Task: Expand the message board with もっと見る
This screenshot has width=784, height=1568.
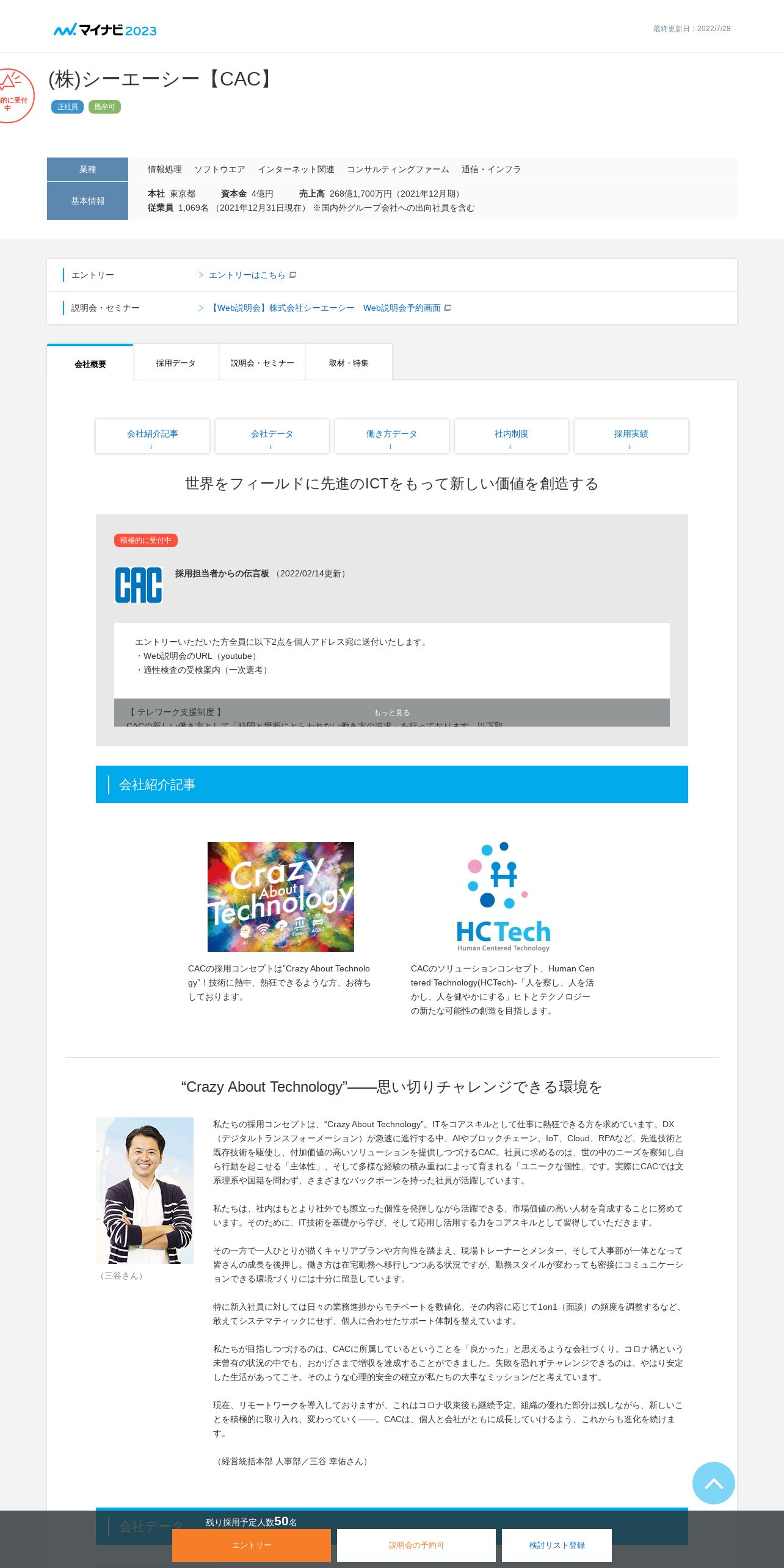Action: (x=392, y=713)
